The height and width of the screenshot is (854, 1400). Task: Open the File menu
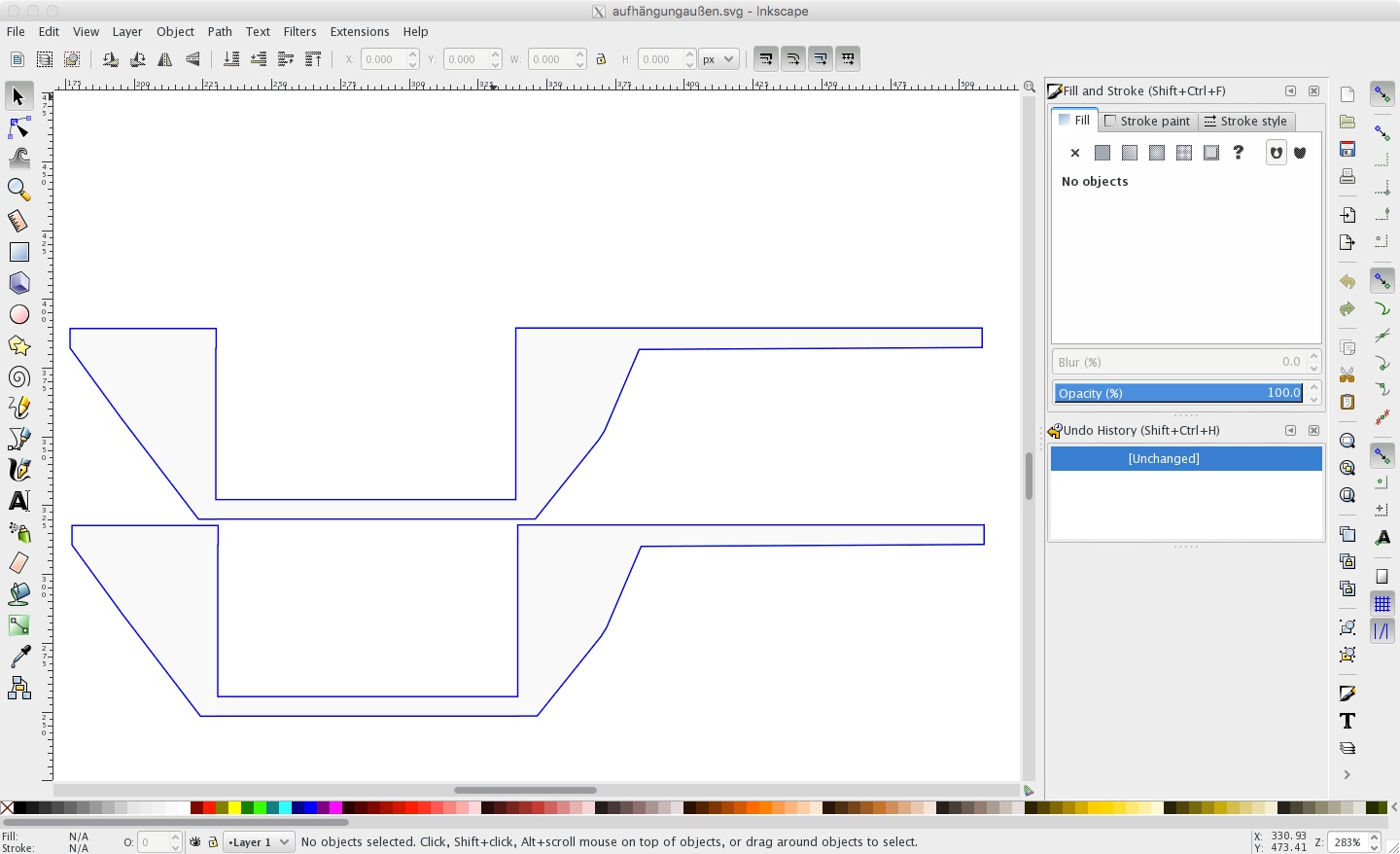pos(16,32)
